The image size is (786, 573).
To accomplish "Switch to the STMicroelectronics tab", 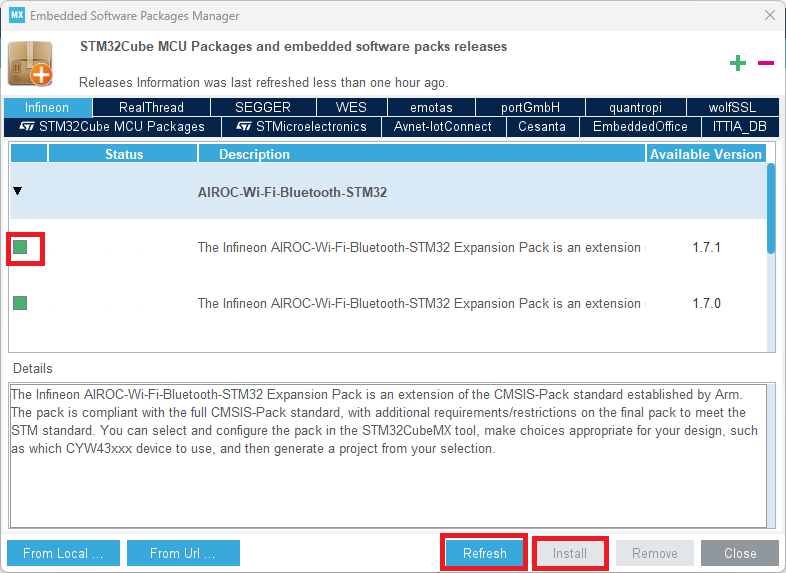I will (302, 127).
